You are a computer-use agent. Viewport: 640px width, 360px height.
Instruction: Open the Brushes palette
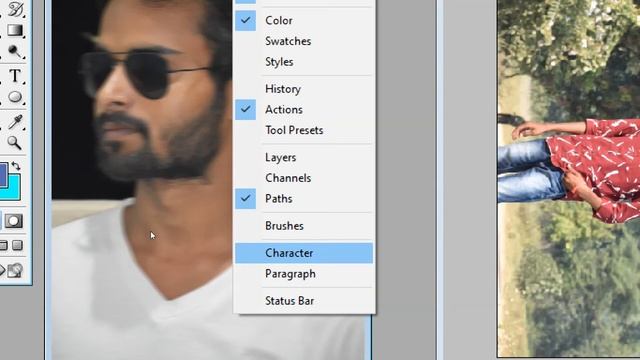(x=304, y=226)
